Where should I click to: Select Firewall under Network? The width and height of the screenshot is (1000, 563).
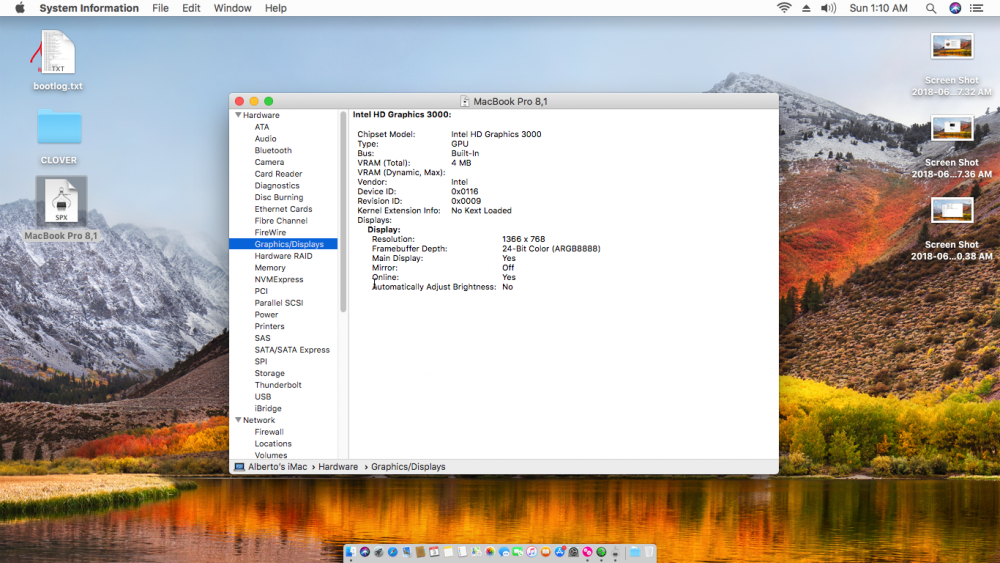click(x=268, y=432)
